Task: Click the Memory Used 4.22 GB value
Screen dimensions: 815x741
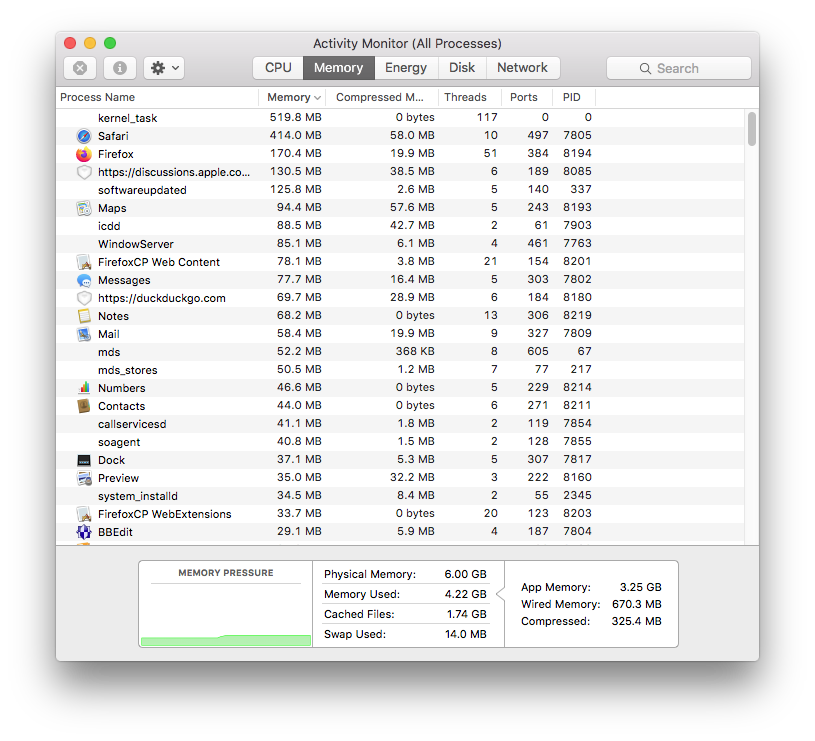Action: pyautogui.click(x=465, y=594)
